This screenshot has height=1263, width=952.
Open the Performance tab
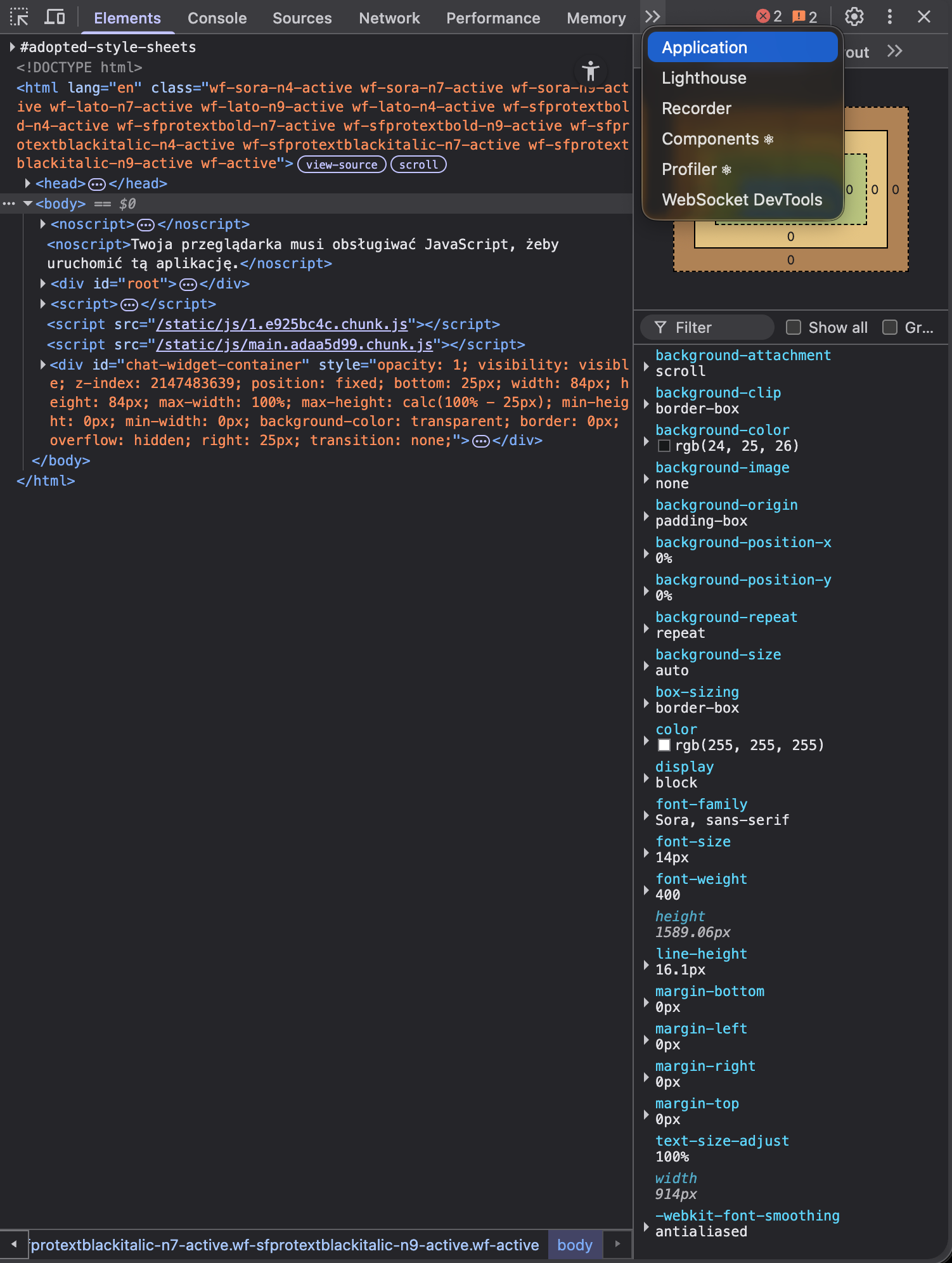coord(493,18)
